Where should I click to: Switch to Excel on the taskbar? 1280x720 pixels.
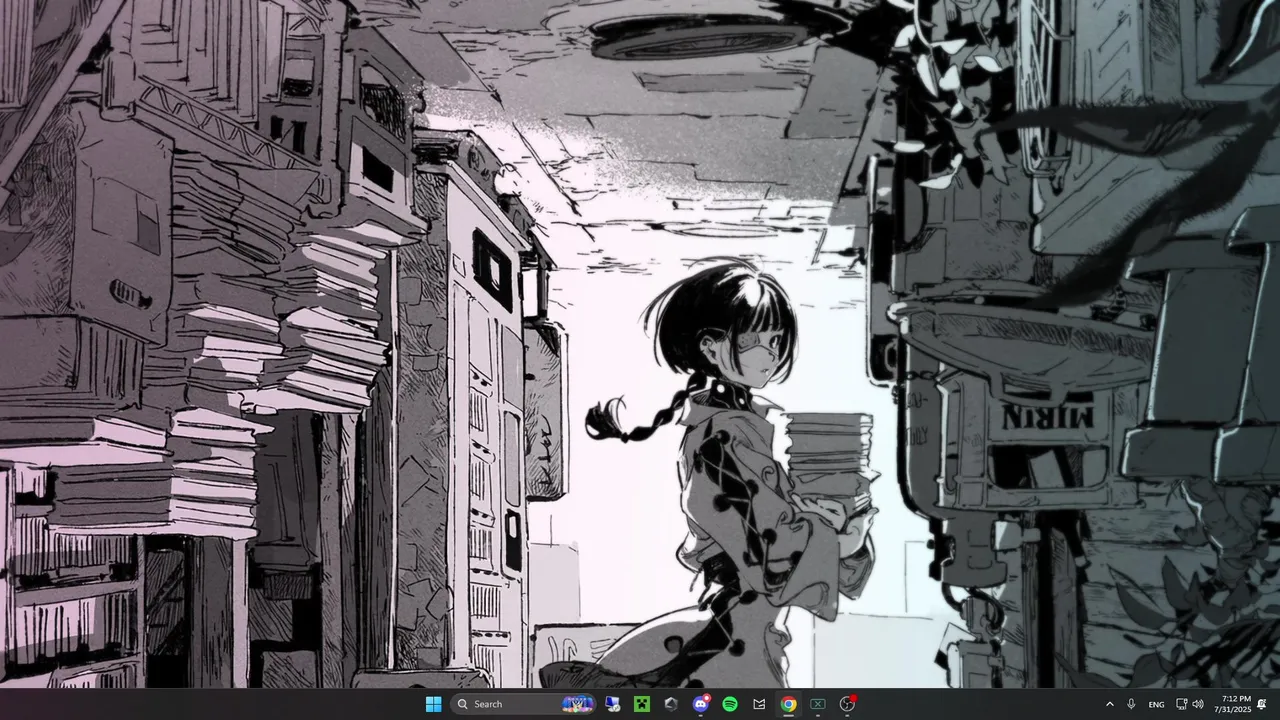click(x=818, y=704)
